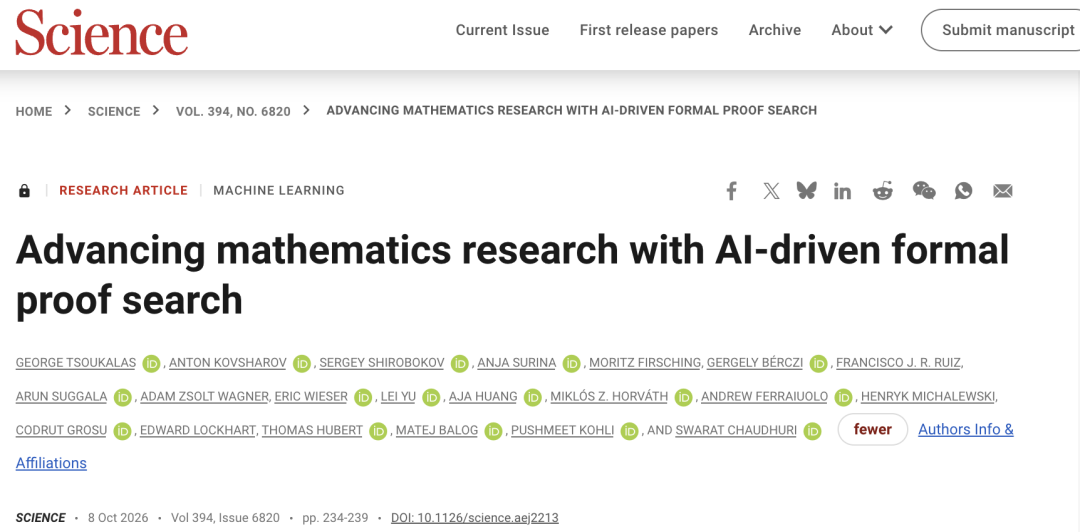The width and height of the screenshot is (1080, 532).
Task: Open Sergey Shirobokov's ORCID icon
Action: click(x=459, y=363)
